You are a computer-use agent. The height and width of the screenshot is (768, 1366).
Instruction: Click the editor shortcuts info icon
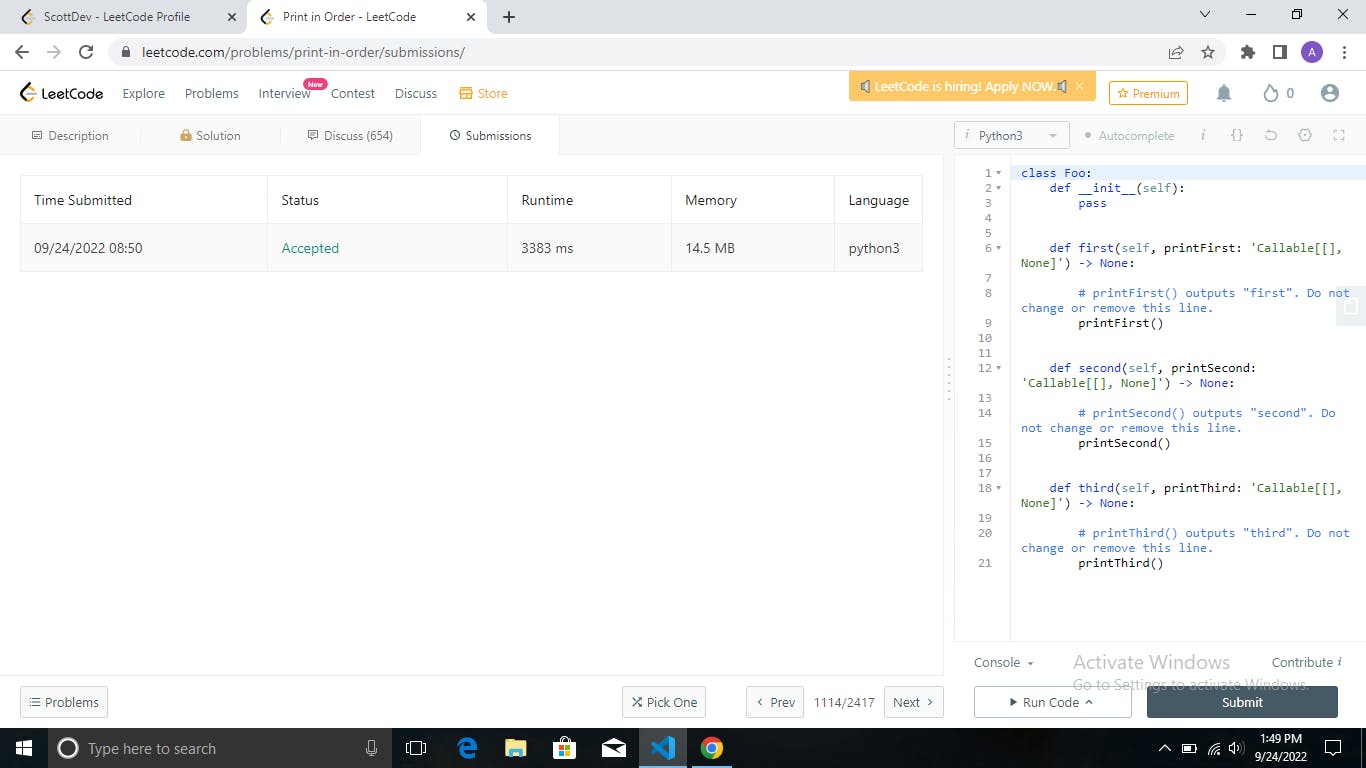pyautogui.click(x=1203, y=135)
